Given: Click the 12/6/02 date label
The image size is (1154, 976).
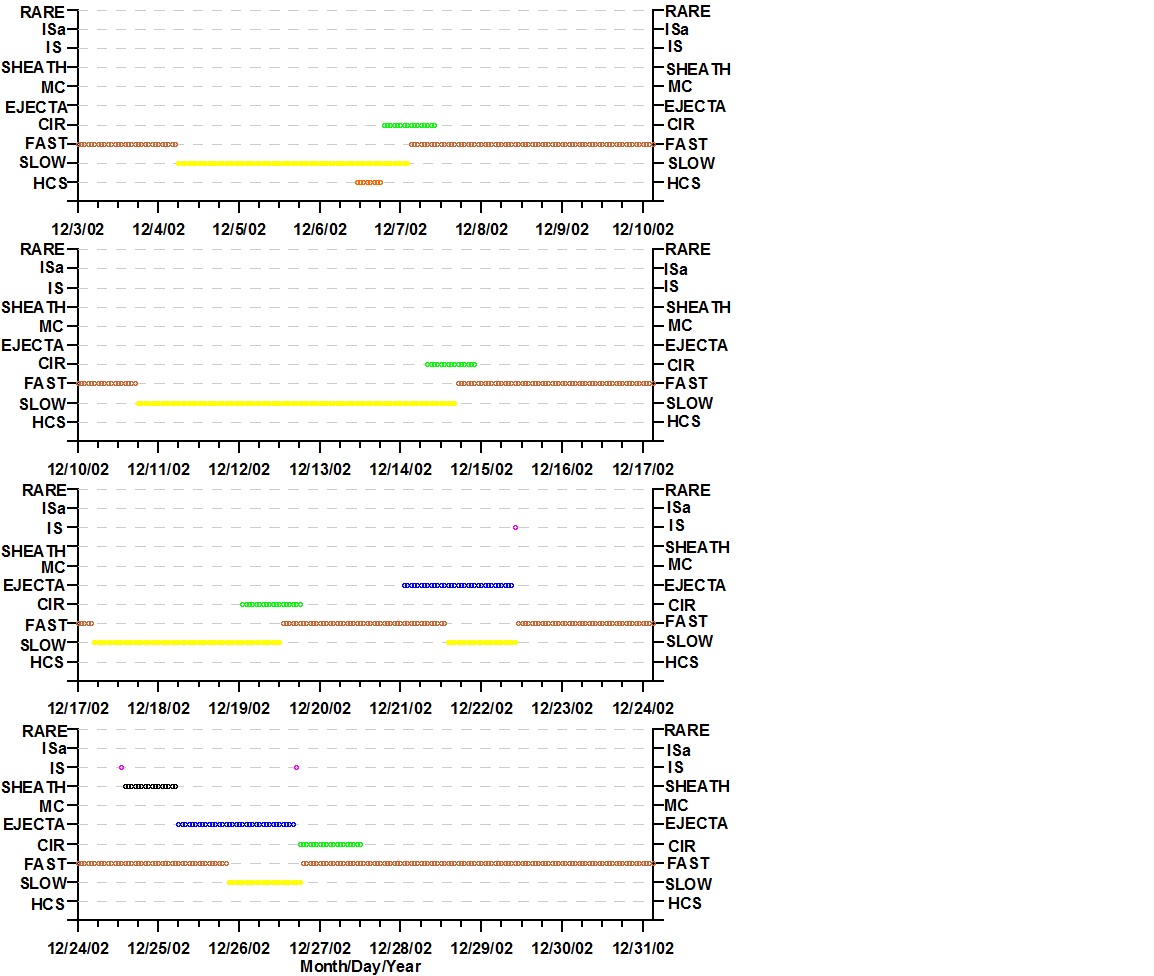Looking at the screenshot, I should coord(320,230).
